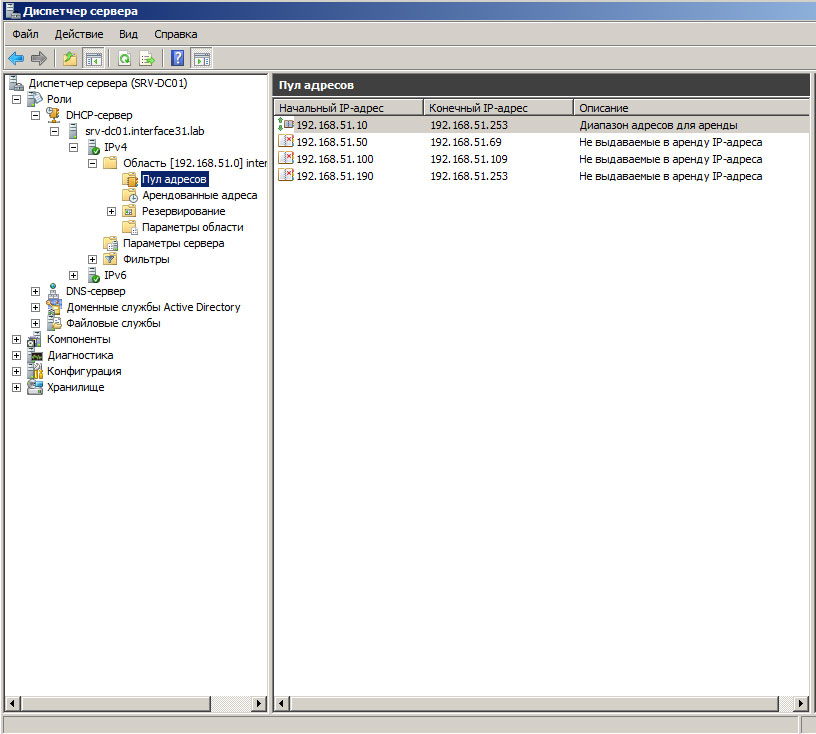This screenshot has width=816, height=734.
Task: Expand the DNS-сервер role
Action: pos(36,291)
